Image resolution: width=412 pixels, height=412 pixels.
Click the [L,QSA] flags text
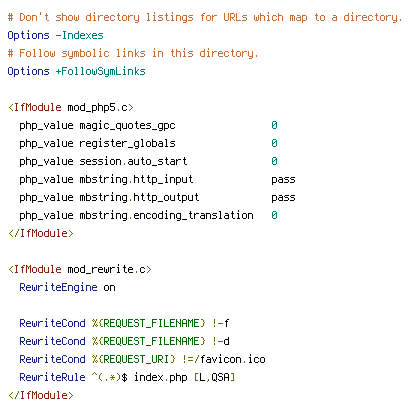tap(214, 377)
